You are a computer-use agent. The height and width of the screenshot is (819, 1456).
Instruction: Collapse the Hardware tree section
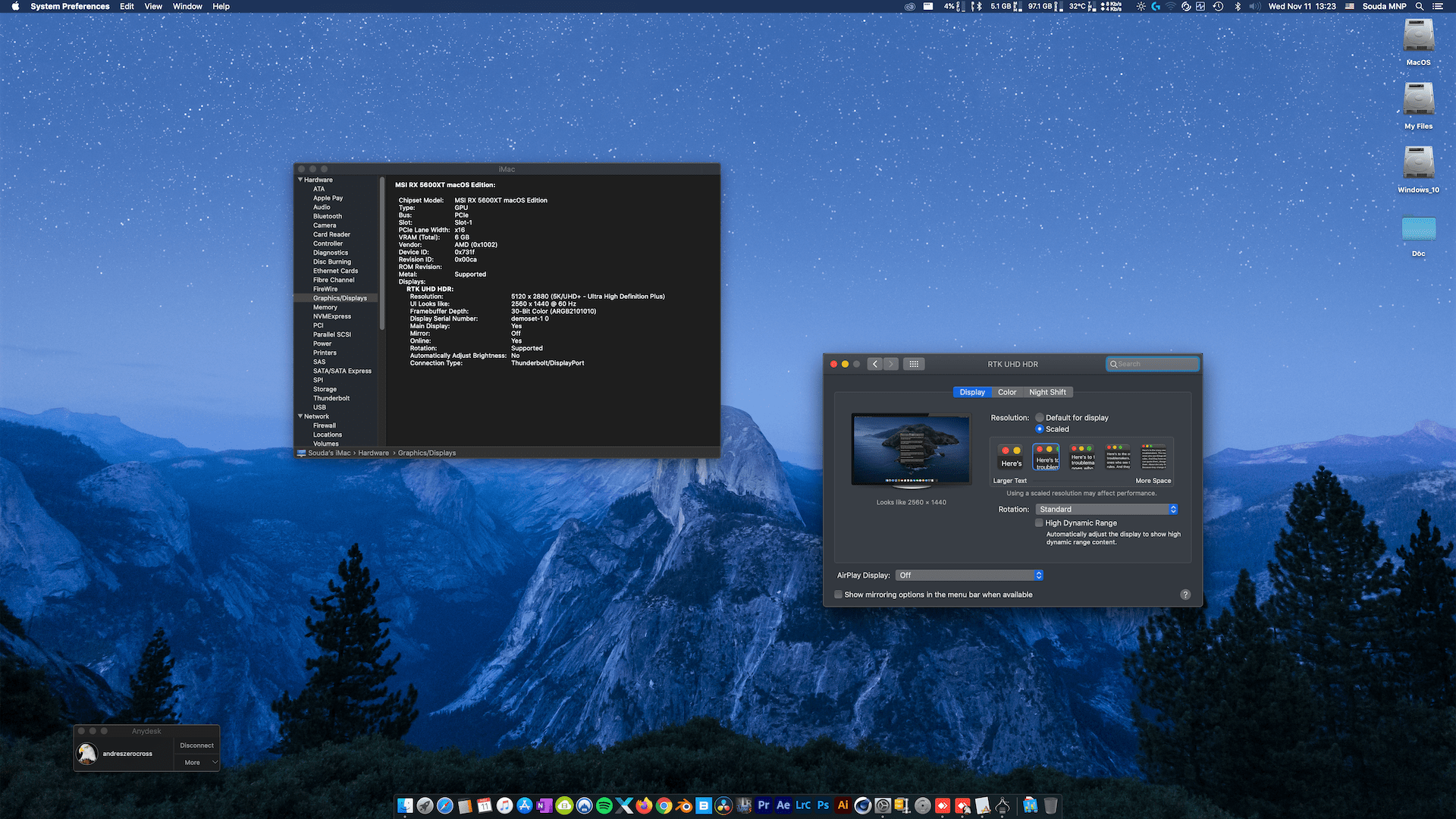coord(300,180)
